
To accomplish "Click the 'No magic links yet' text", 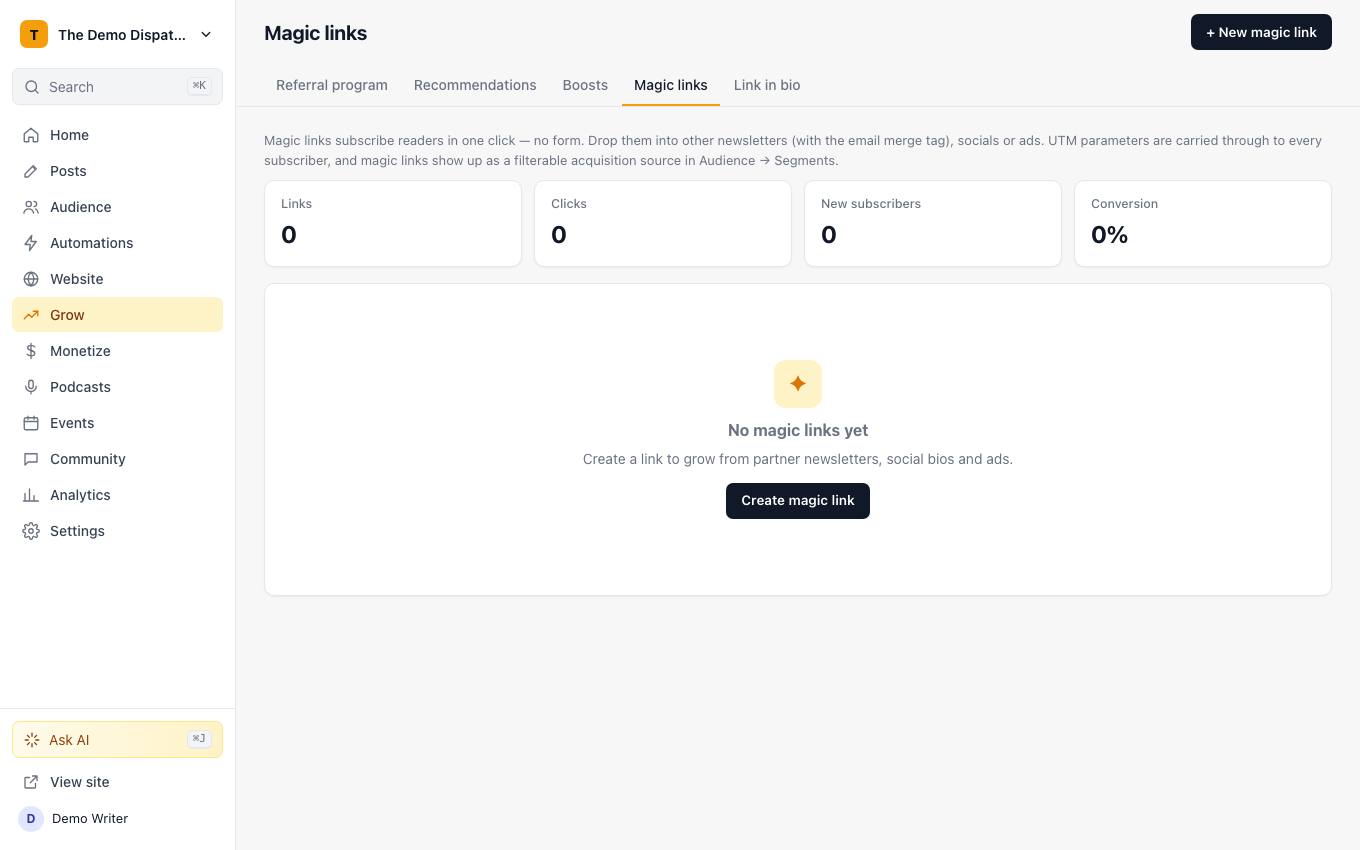I will tap(798, 430).
